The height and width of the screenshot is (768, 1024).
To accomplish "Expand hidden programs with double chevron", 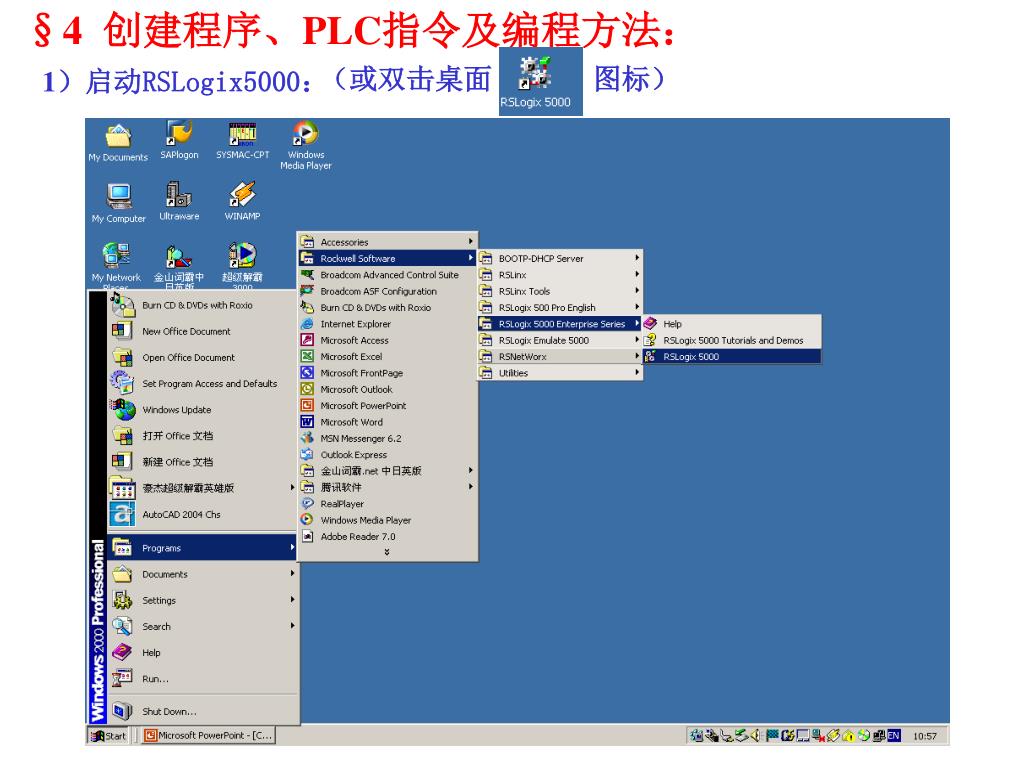I will click(x=387, y=552).
